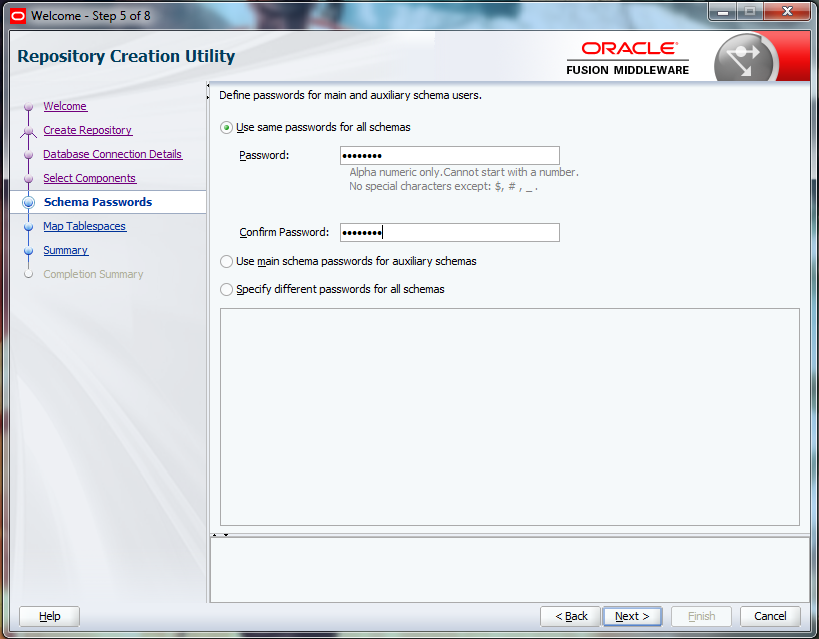
Task: Jump to Summary step
Action: point(66,250)
